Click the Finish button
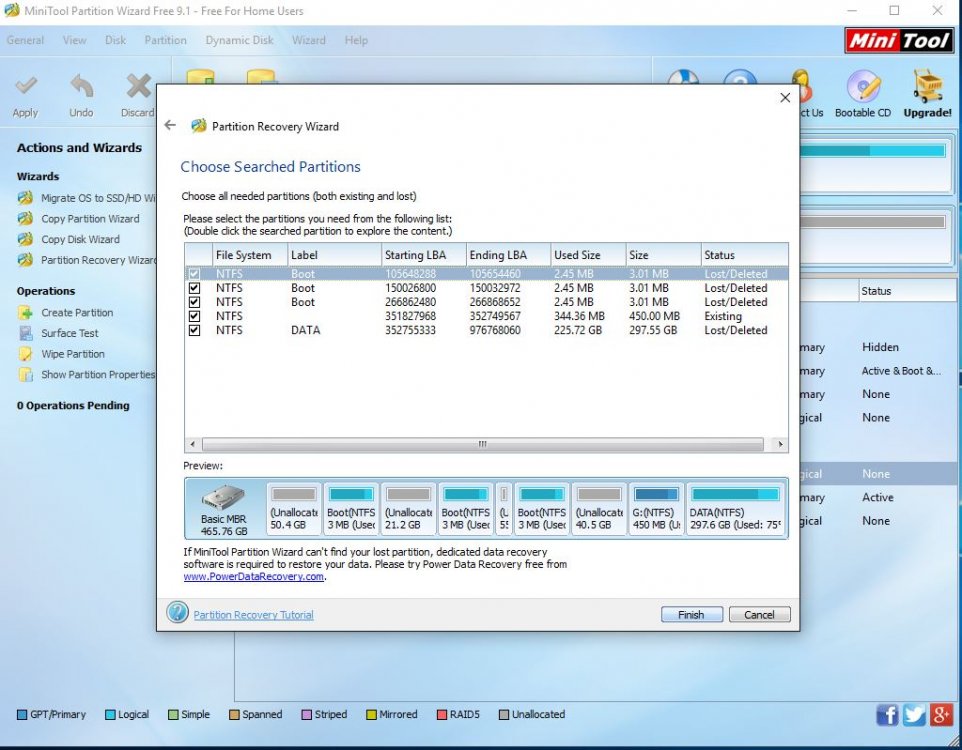Viewport: 962px width, 750px height. pyautogui.click(x=691, y=615)
